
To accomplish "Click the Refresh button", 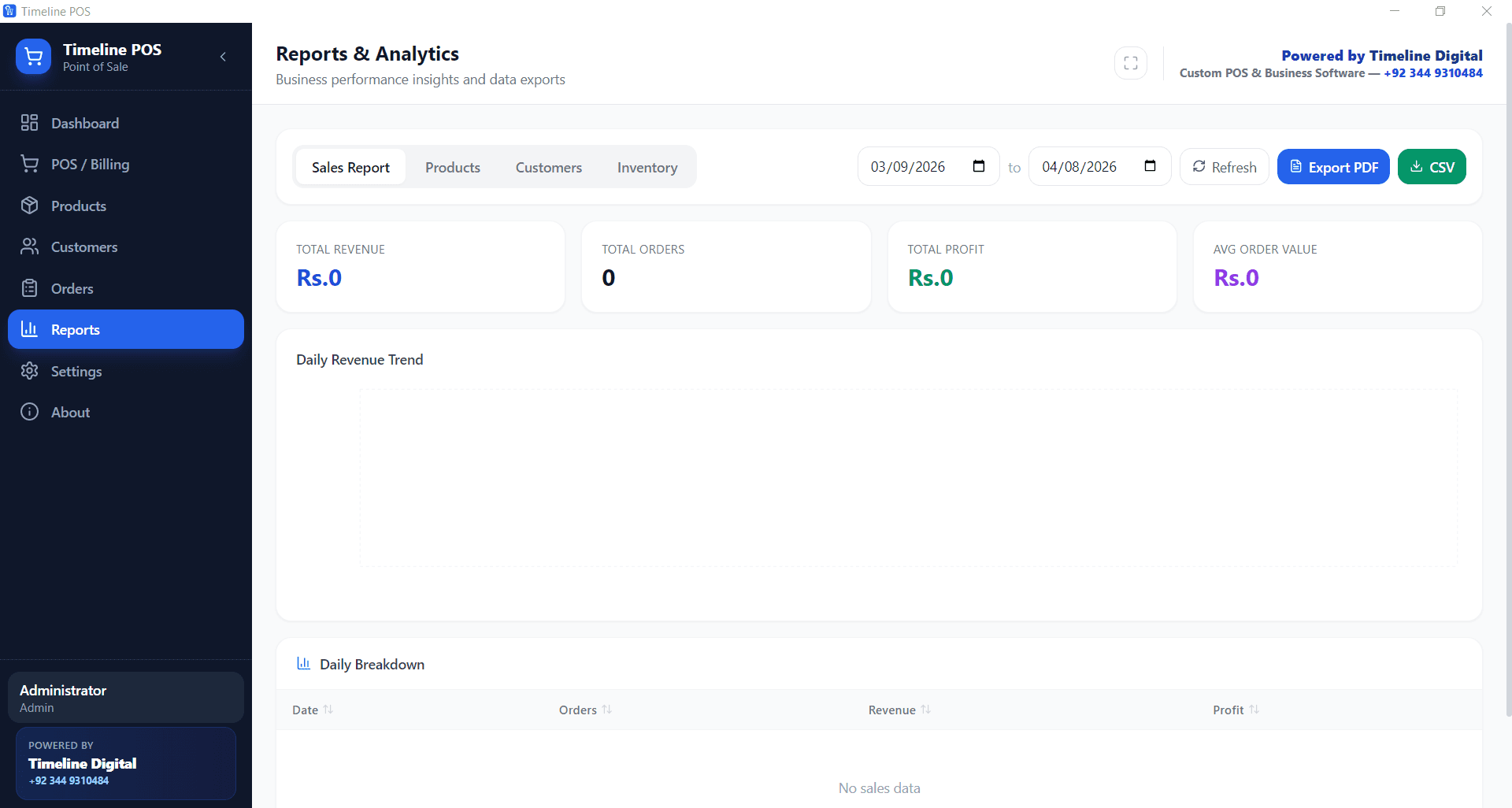I will pos(1224,166).
